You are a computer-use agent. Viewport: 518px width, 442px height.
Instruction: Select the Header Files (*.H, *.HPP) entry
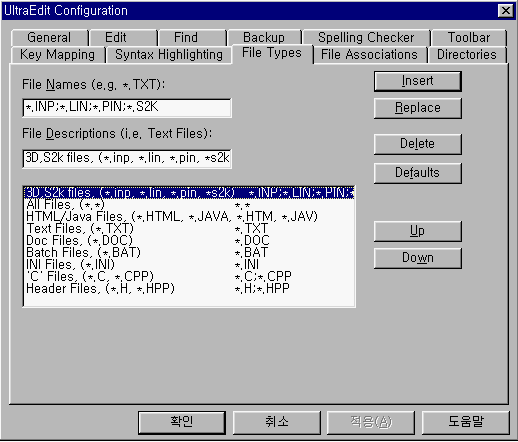coord(189,289)
